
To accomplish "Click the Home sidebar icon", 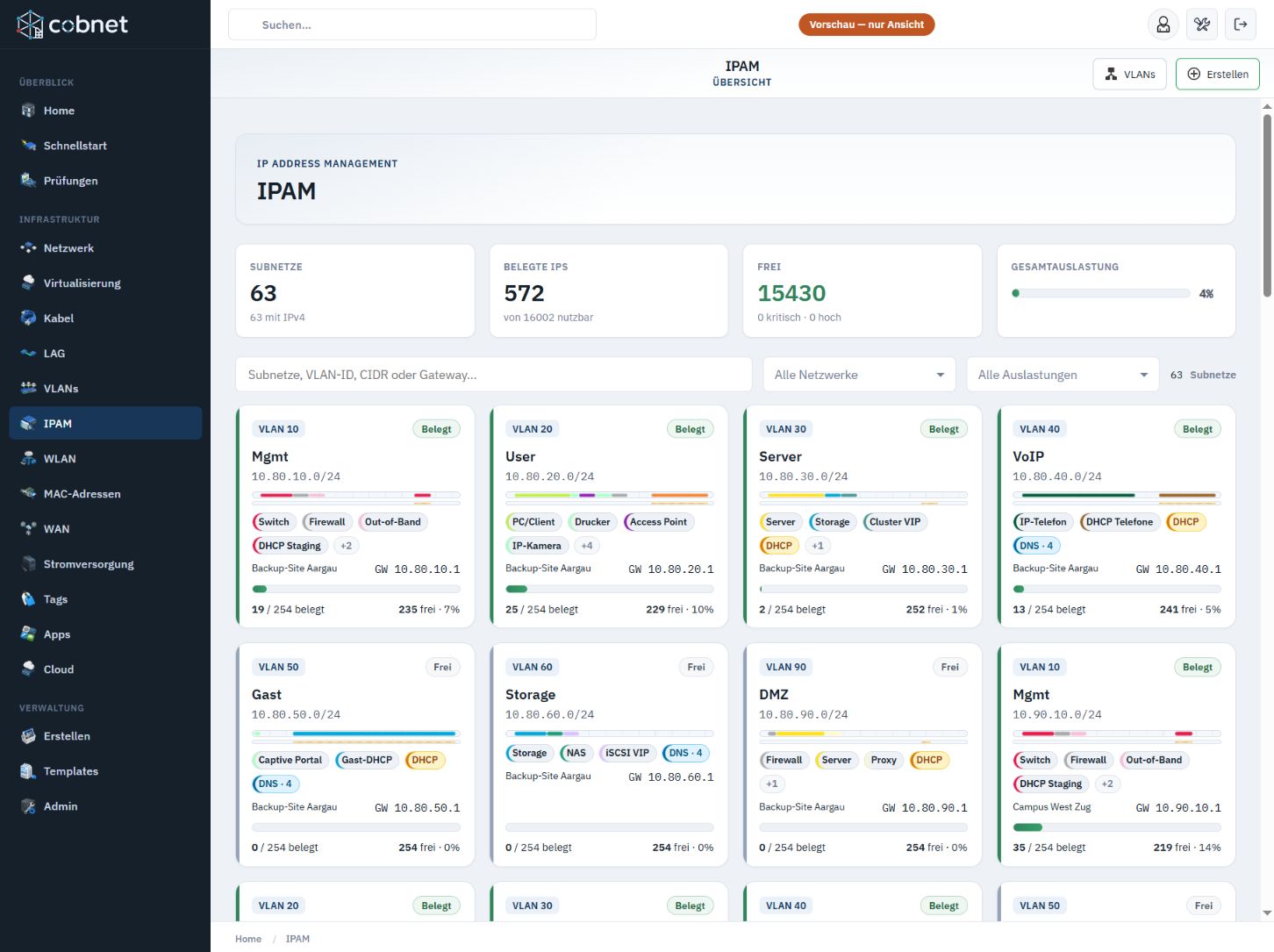I will click(x=28, y=111).
